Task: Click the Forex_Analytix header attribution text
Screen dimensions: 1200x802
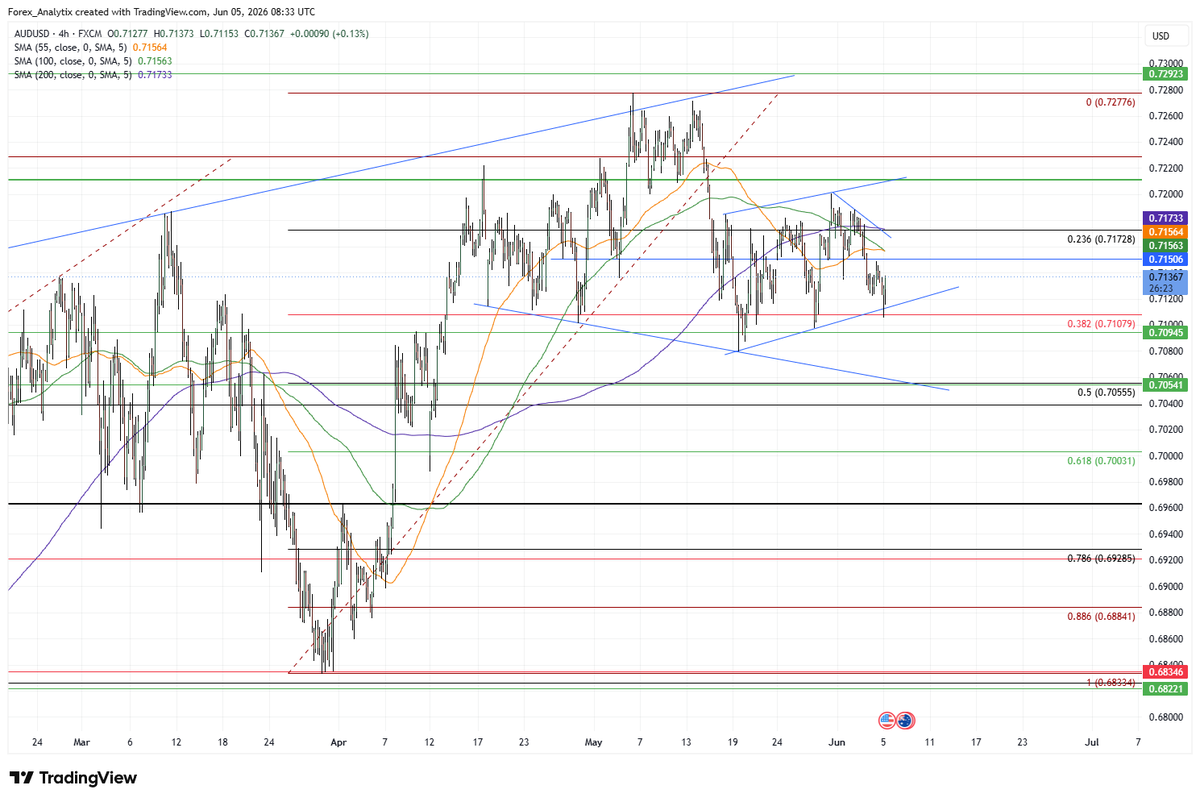Action: tap(161, 11)
